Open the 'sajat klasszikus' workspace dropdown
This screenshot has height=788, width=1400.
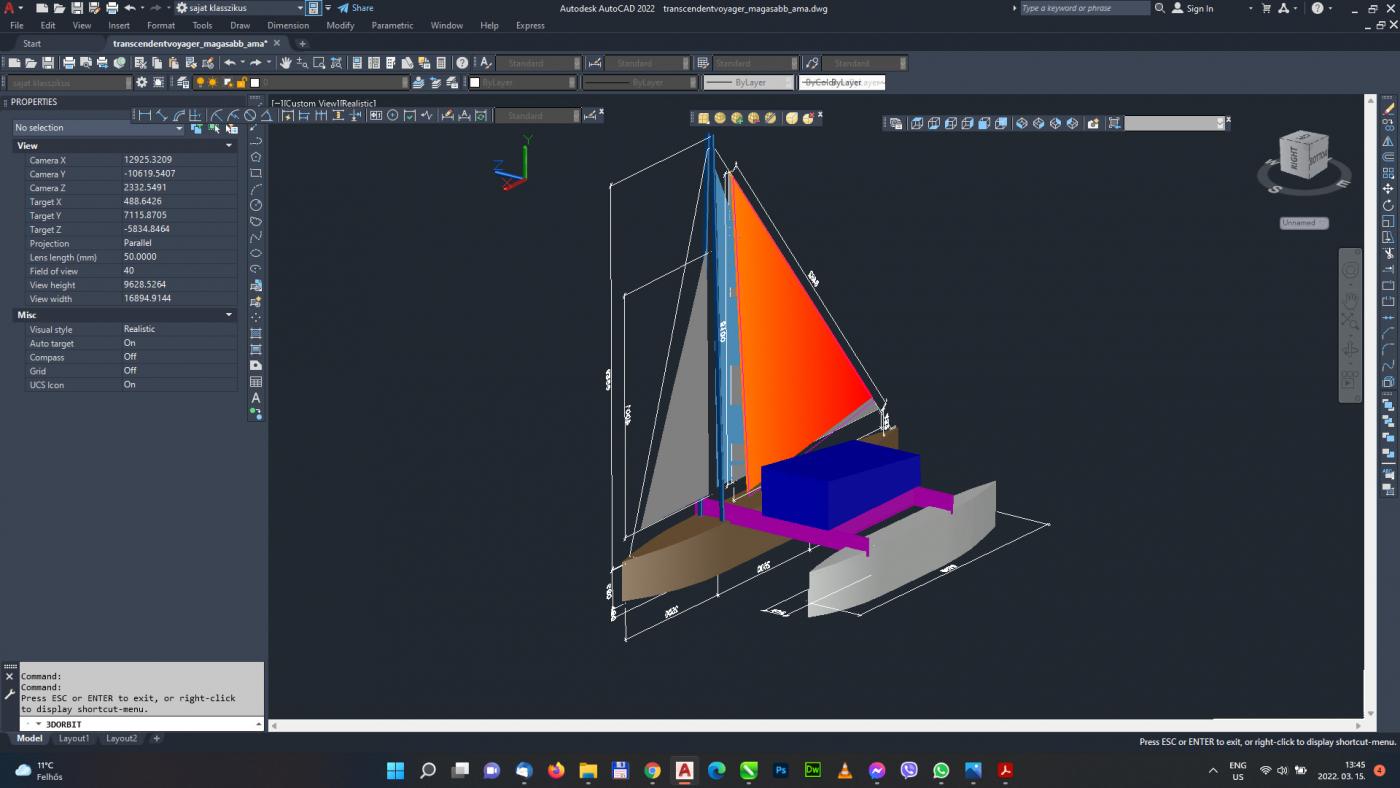pos(238,8)
